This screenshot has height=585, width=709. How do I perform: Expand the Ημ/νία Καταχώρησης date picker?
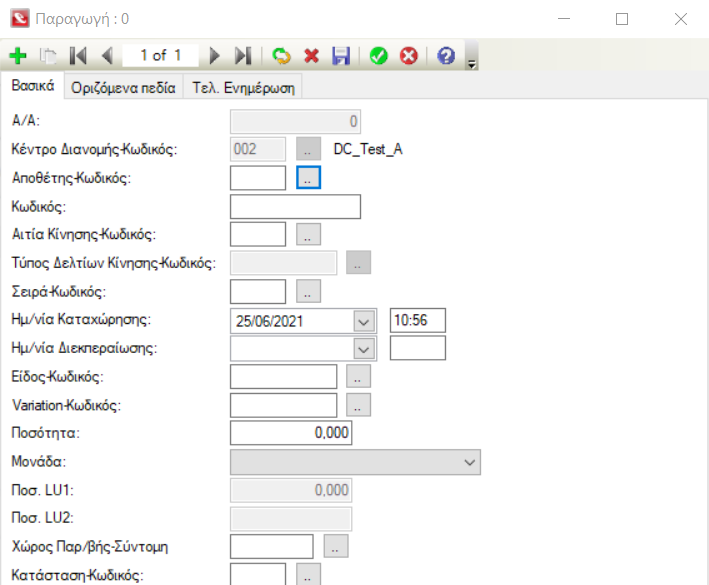pos(364,321)
